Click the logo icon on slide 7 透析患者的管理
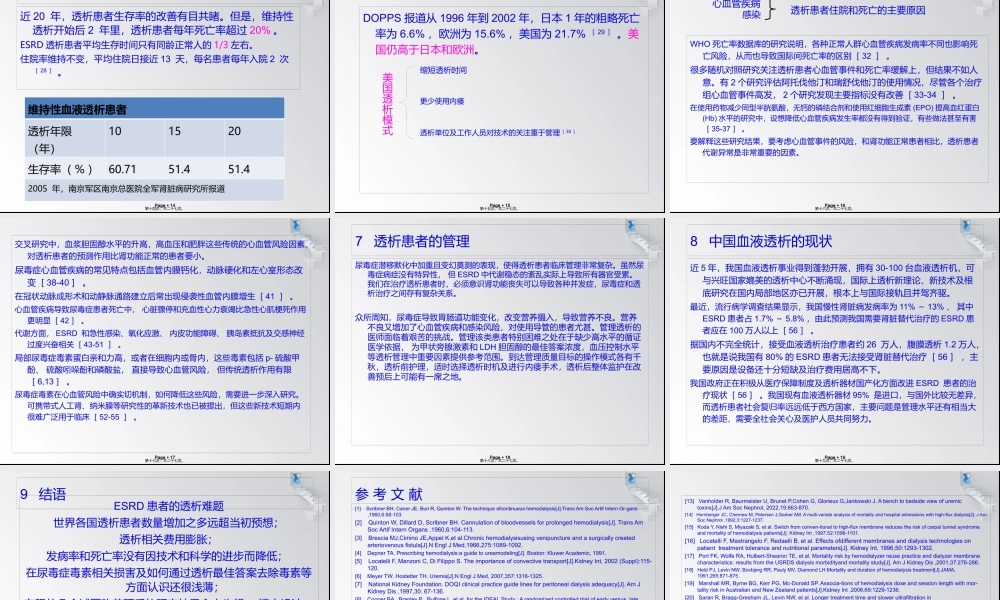 coord(630,225)
